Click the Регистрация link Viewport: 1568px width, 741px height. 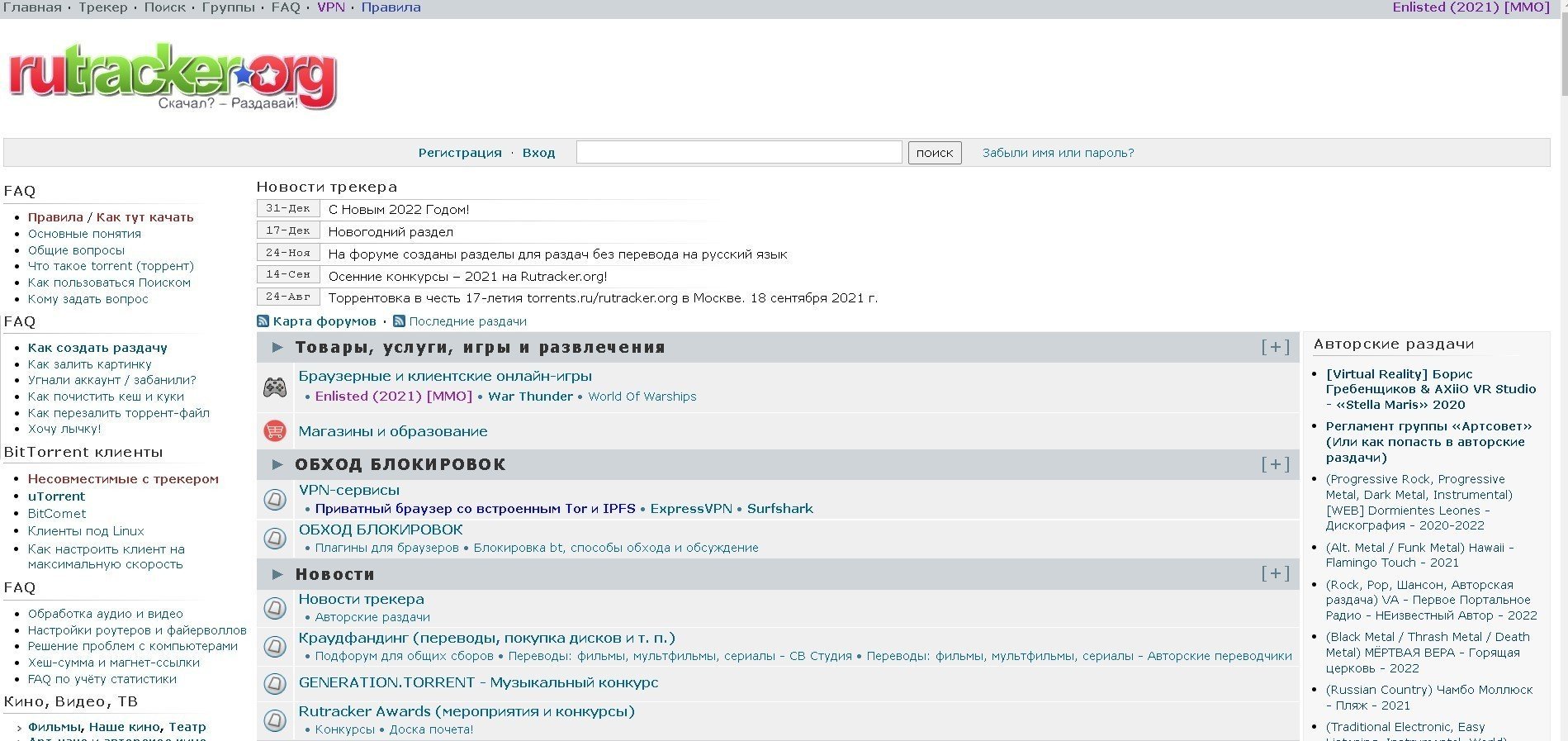[460, 153]
